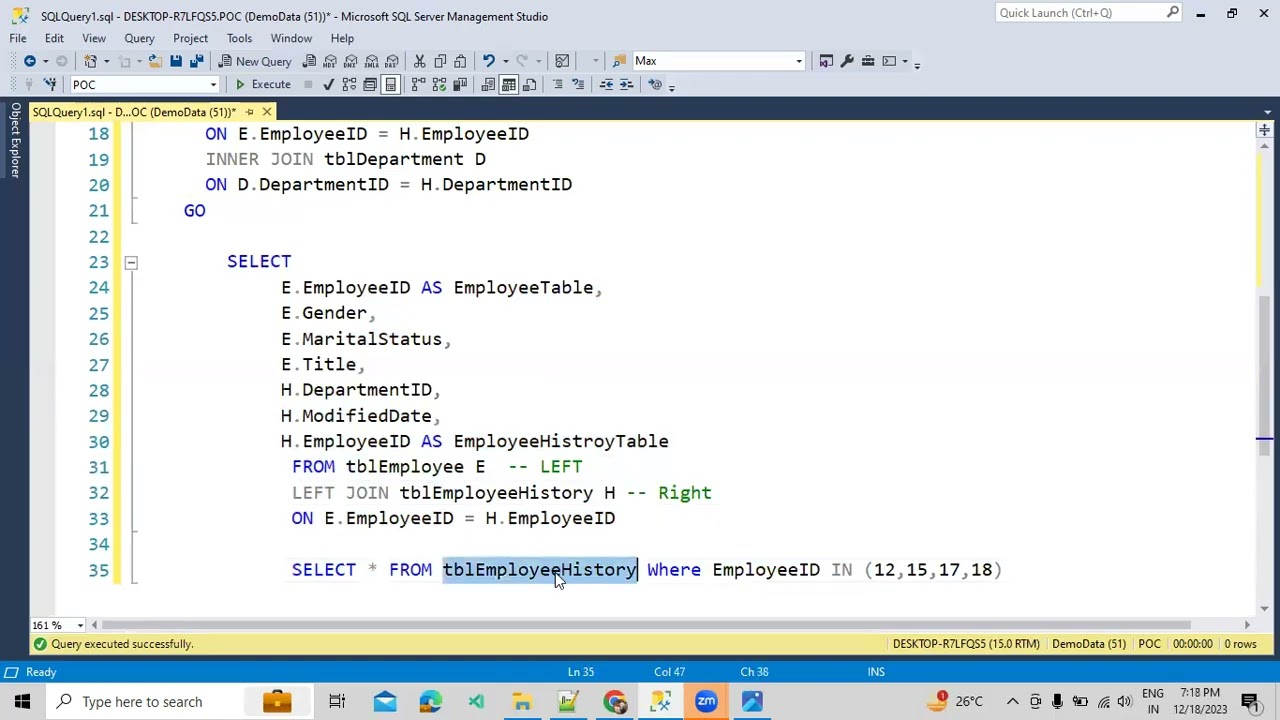
Task: Click the Execute query button
Action: [x=262, y=85]
